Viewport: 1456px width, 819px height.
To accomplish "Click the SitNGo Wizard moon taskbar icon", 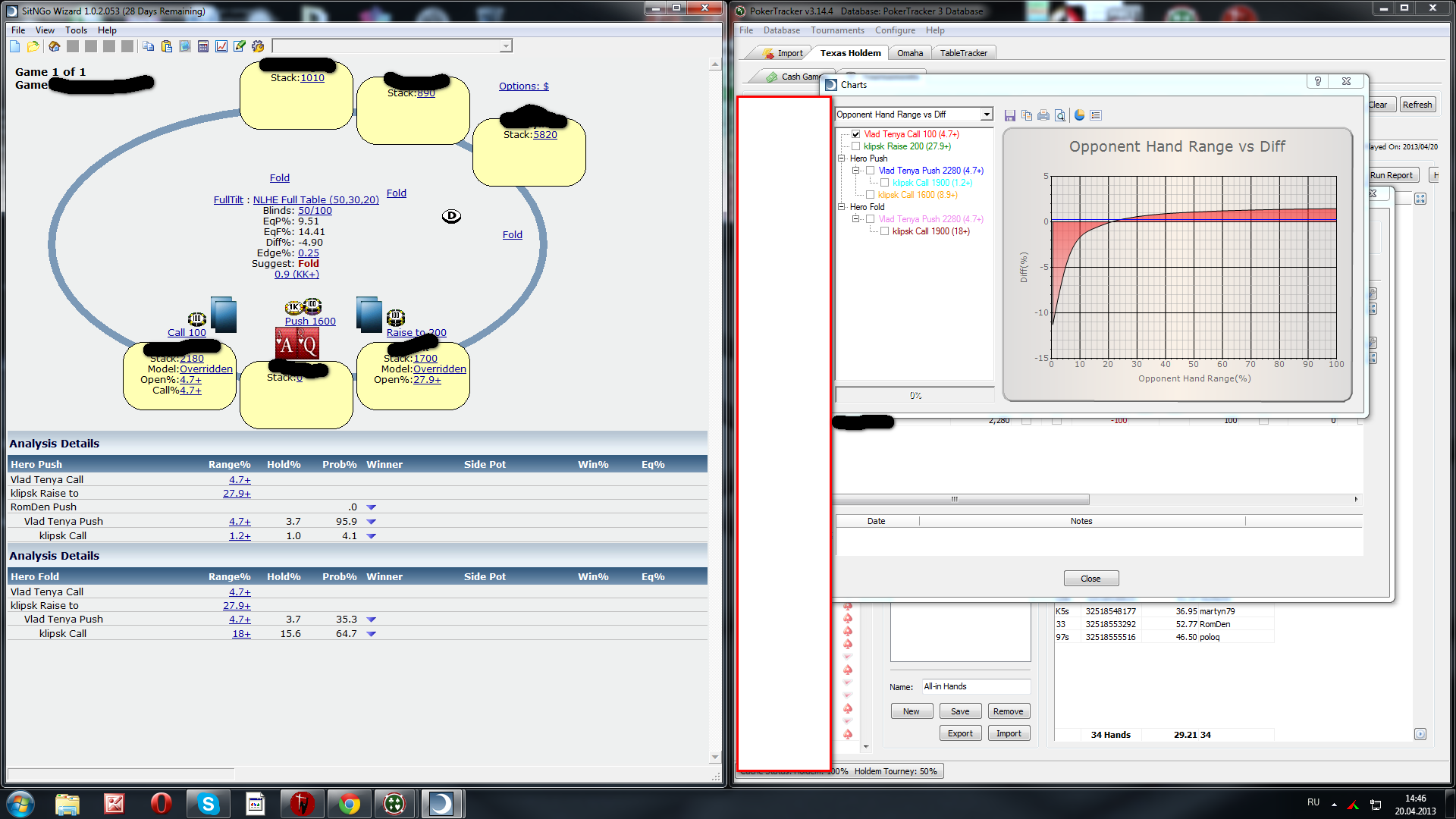I will coord(441,804).
